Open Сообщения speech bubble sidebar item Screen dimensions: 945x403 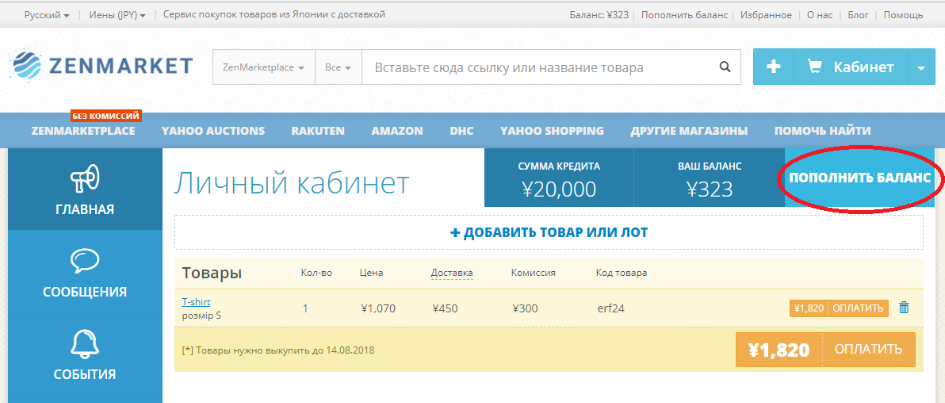point(85,271)
